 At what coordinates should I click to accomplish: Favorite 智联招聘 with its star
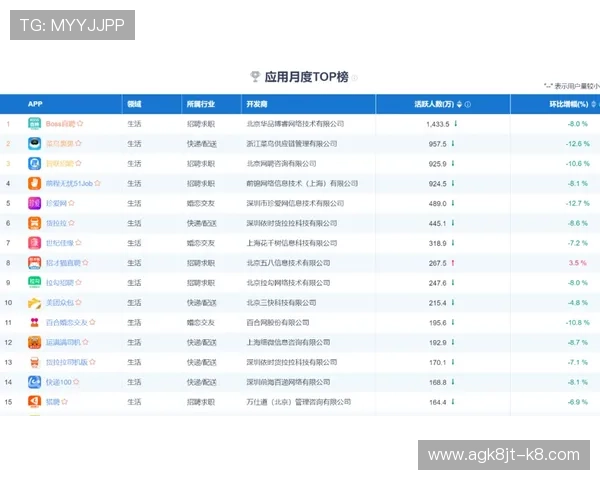pos(78,163)
